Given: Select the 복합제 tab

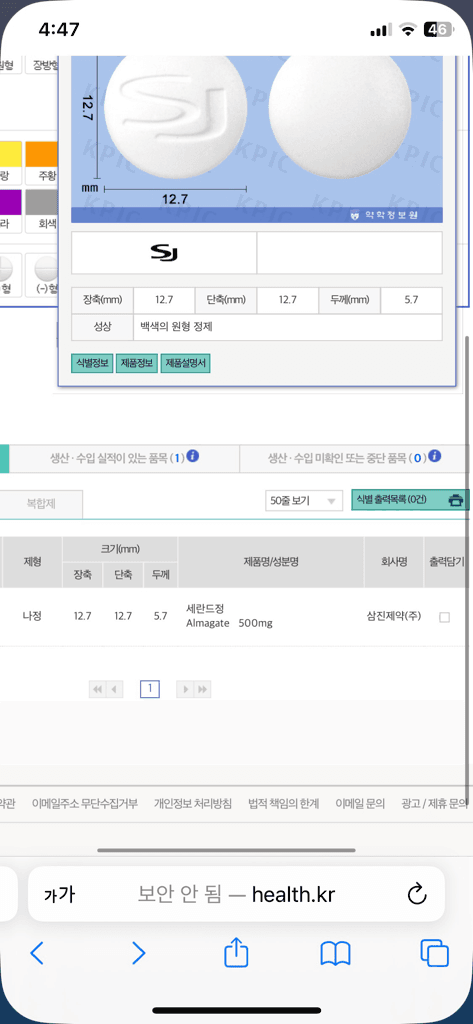Looking at the screenshot, I should tap(41, 504).
